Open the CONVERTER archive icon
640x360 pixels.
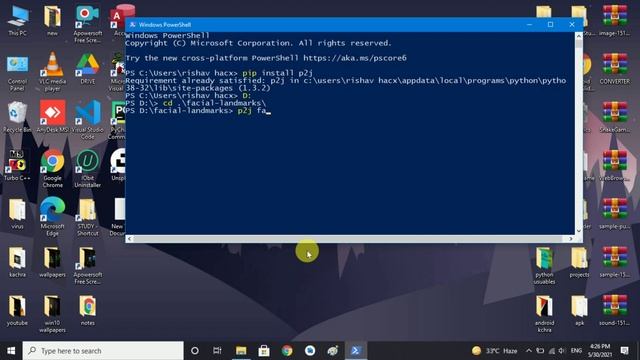tap(615, 69)
